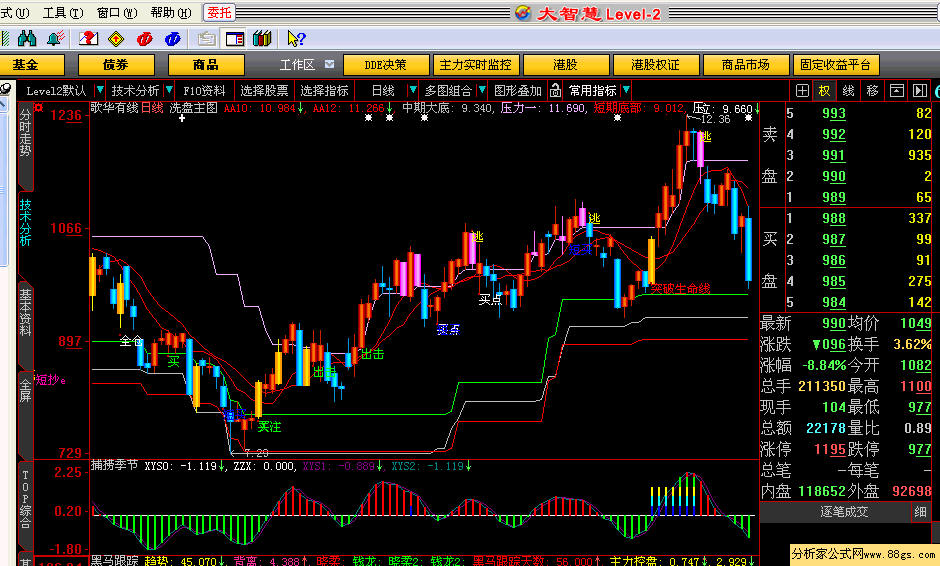Screen dimensions: 940x566
Task: Click the 商品市场 button
Action: pos(746,65)
